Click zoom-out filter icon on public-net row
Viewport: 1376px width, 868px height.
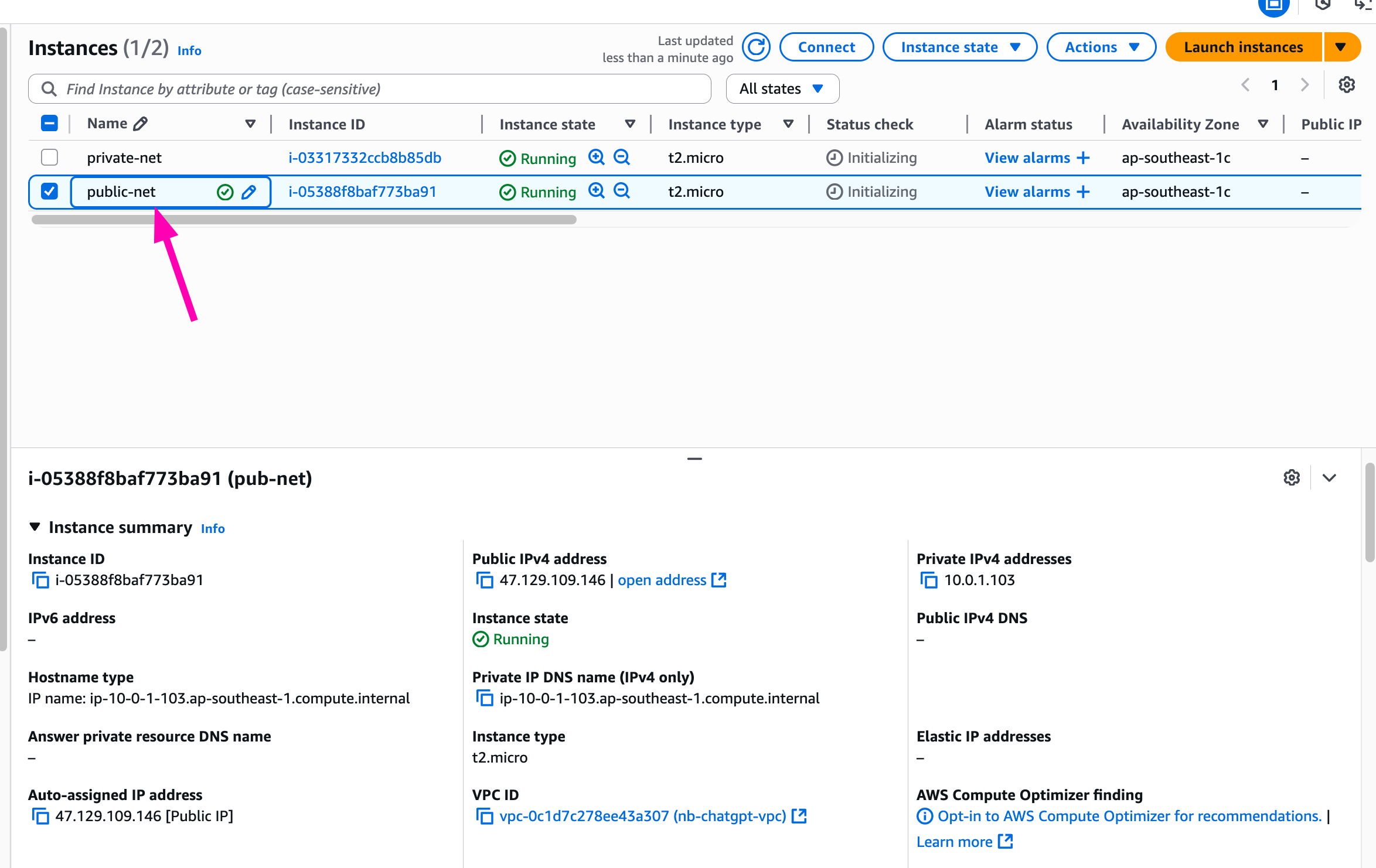(x=621, y=191)
